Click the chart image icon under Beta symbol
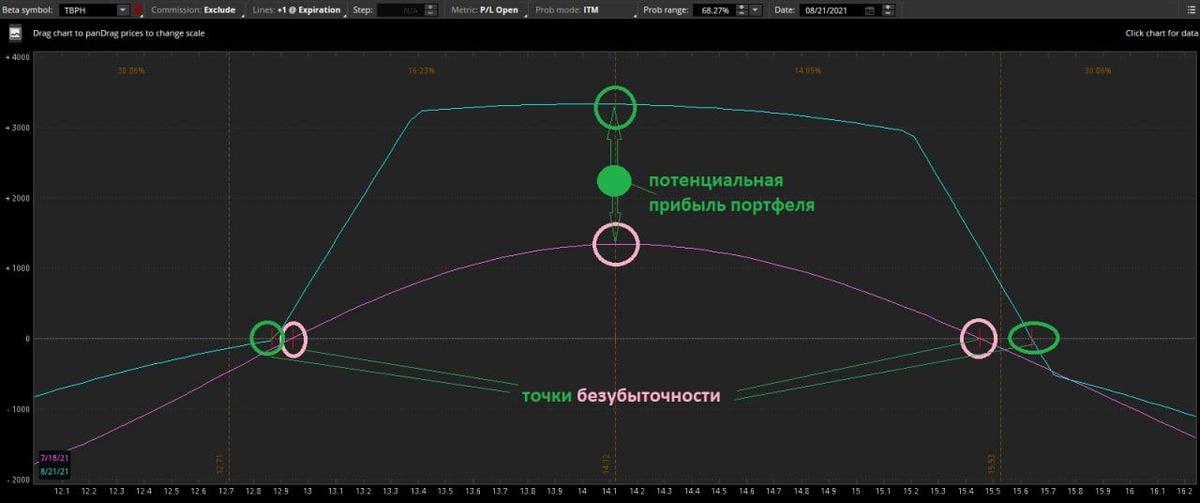 point(16,33)
